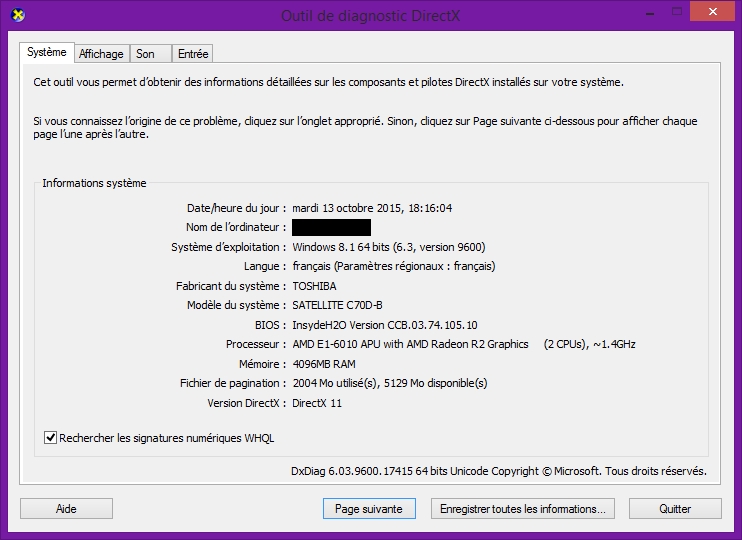
Task: Click the Windows 8.1 64 bits value
Action: (x=389, y=247)
